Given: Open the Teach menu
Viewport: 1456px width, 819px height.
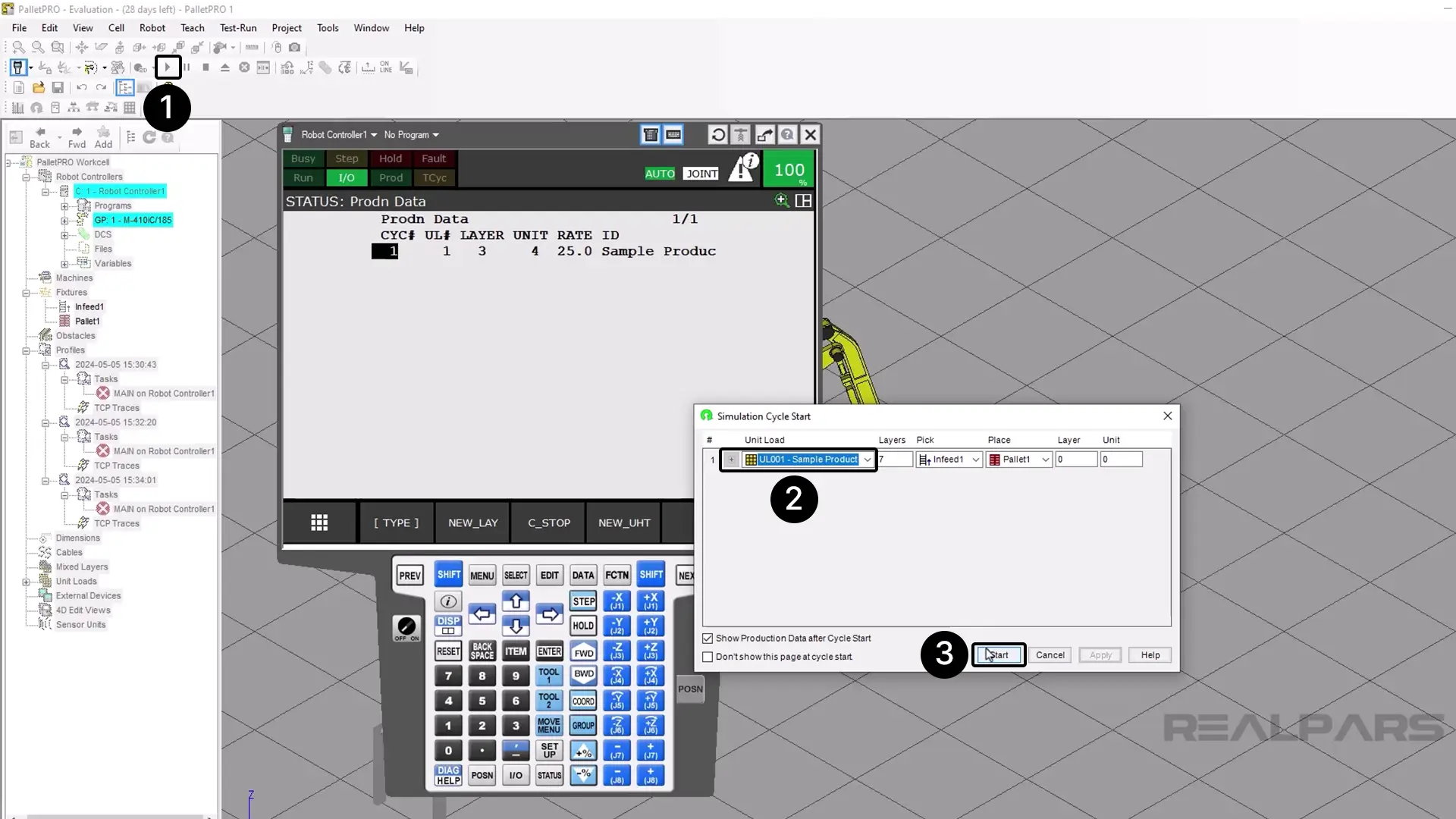Looking at the screenshot, I should click(x=193, y=28).
